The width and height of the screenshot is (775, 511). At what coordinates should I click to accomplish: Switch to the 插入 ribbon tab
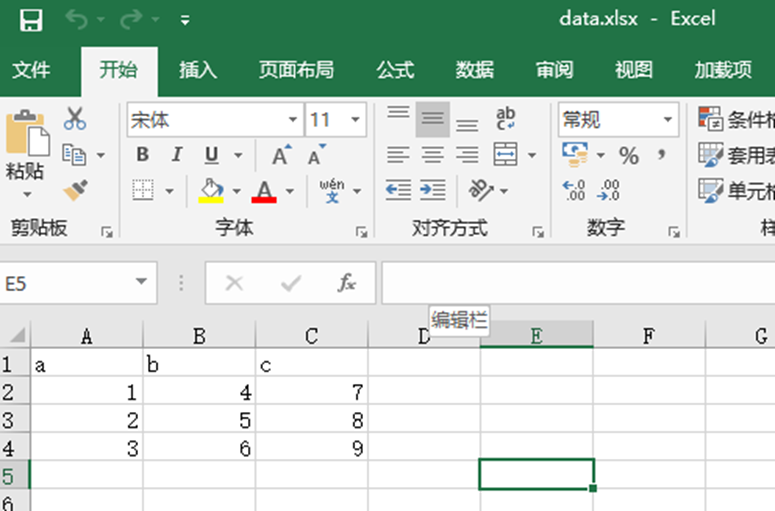pos(198,70)
